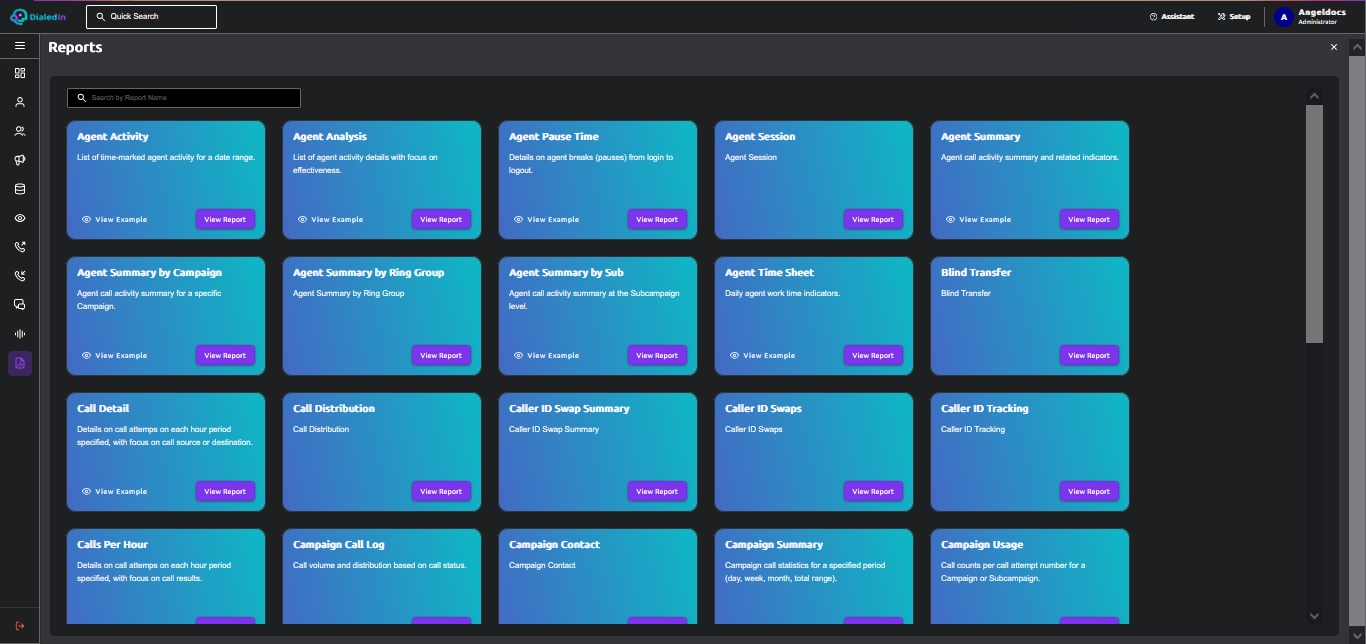Open the single user icon in sidebar
The width and height of the screenshot is (1366, 644).
pyautogui.click(x=20, y=102)
